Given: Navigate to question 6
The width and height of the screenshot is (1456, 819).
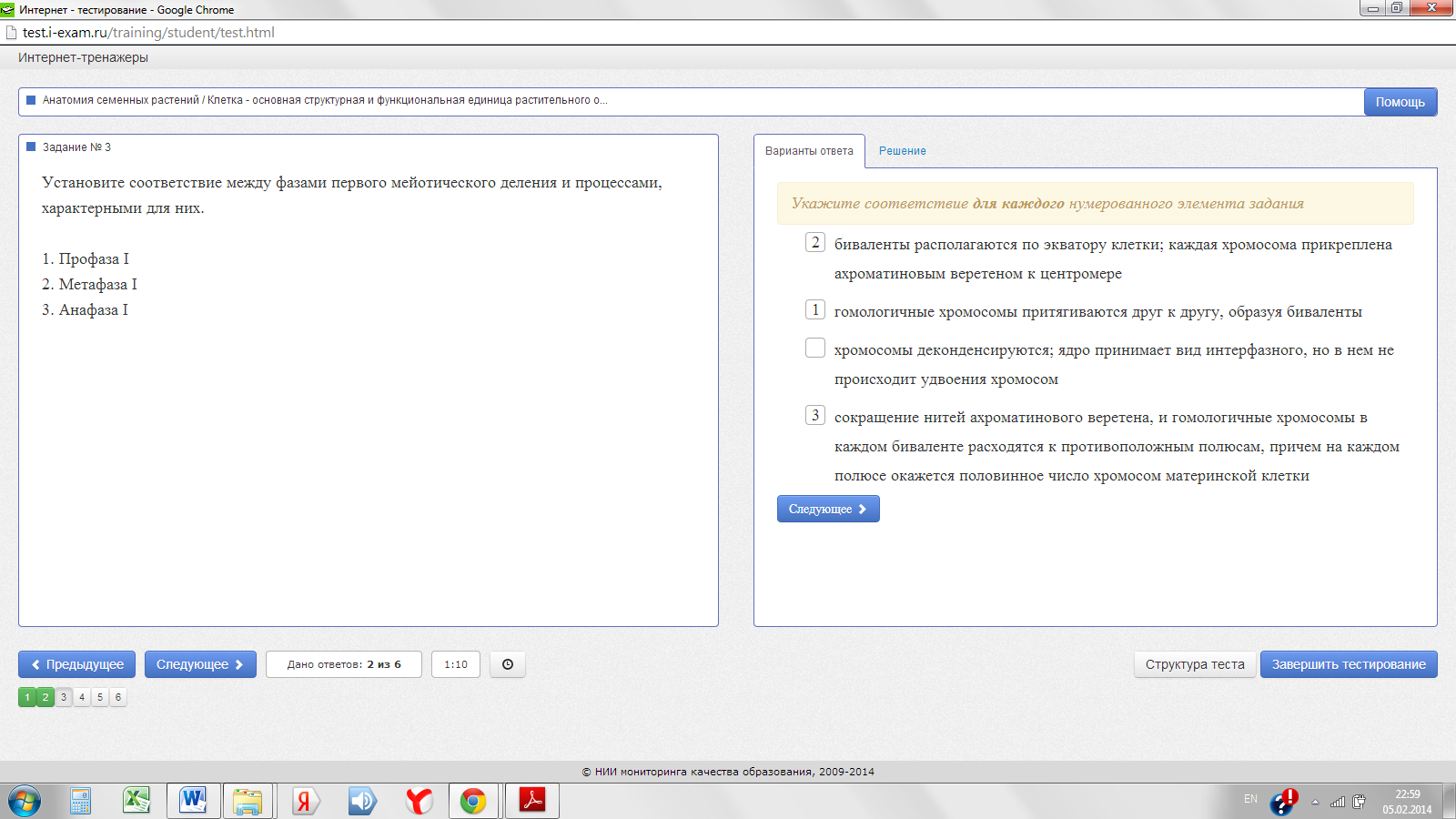Looking at the screenshot, I should tap(118, 697).
